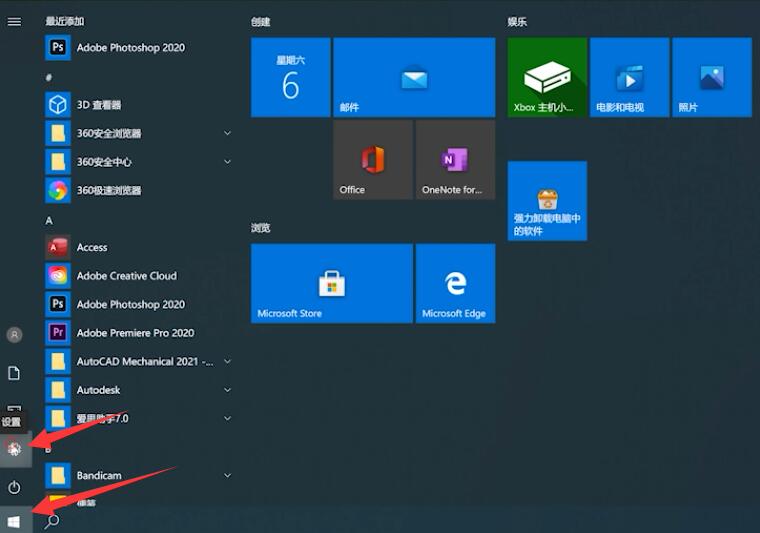Open 照片 photos tile
The width and height of the screenshot is (760, 533).
click(712, 78)
